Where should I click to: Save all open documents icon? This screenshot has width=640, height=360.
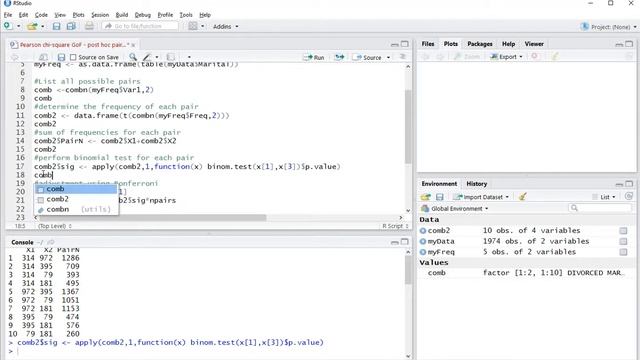click(x=71, y=27)
